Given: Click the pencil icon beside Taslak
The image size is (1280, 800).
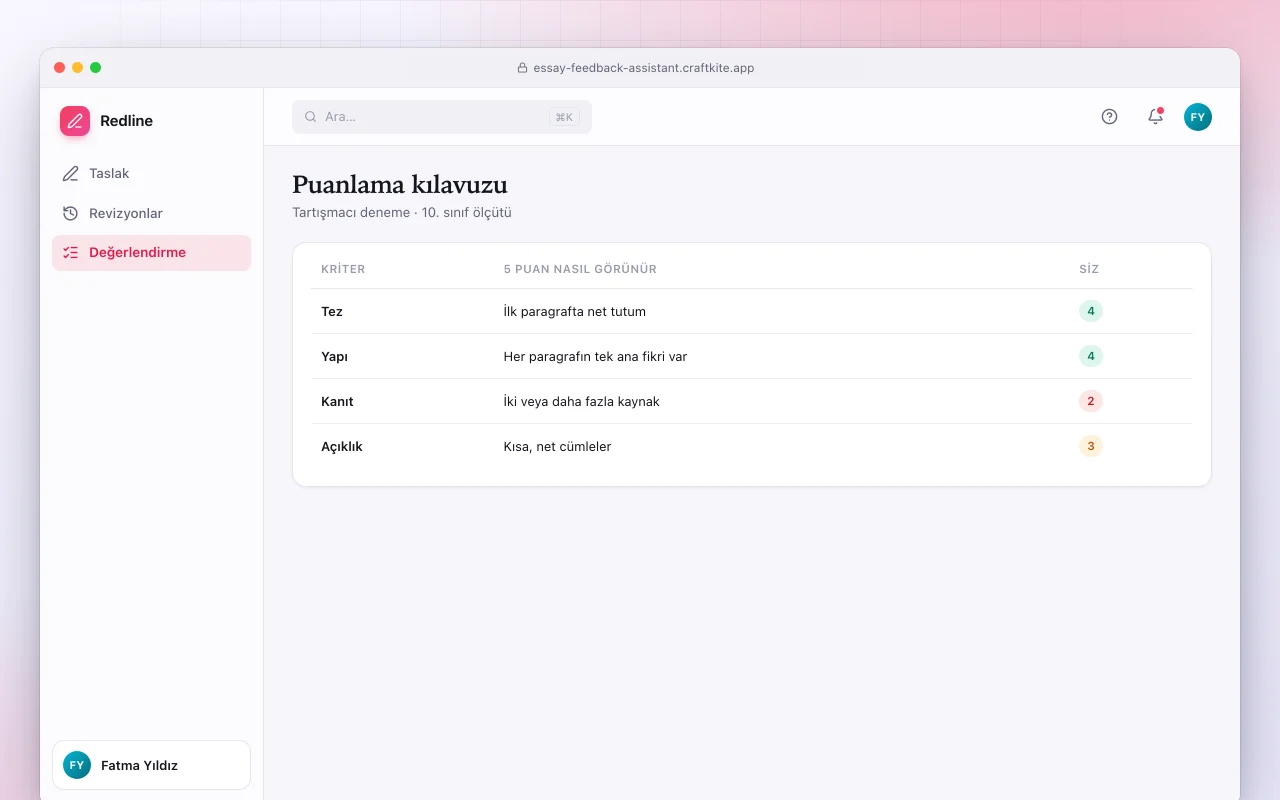Looking at the screenshot, I should tap(70, 174).
